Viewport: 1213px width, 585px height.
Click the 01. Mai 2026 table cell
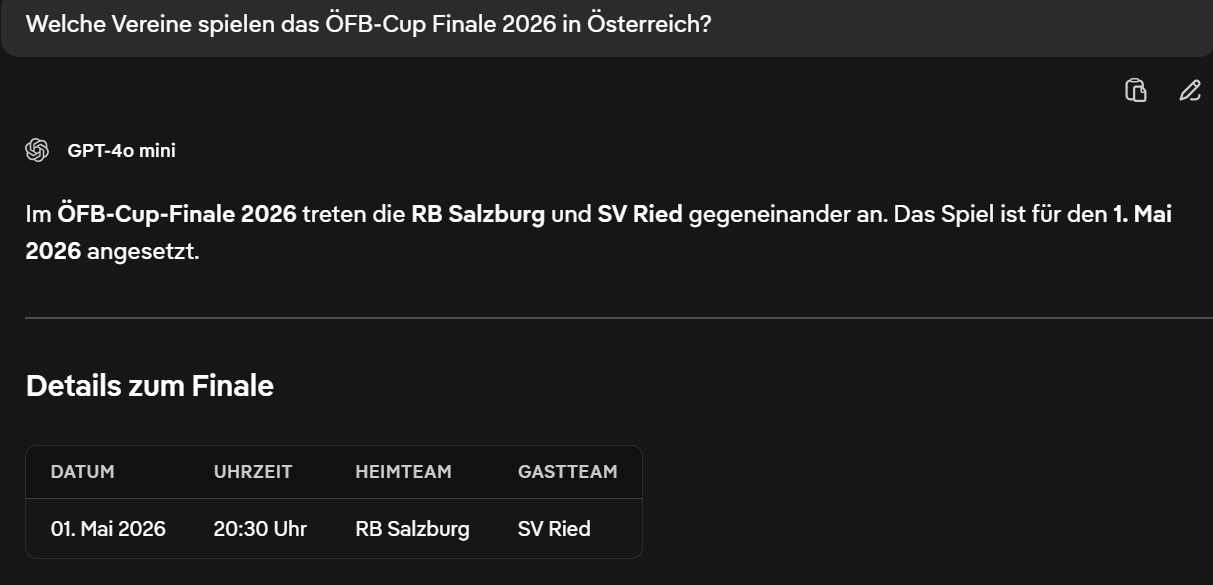(108, 529)
